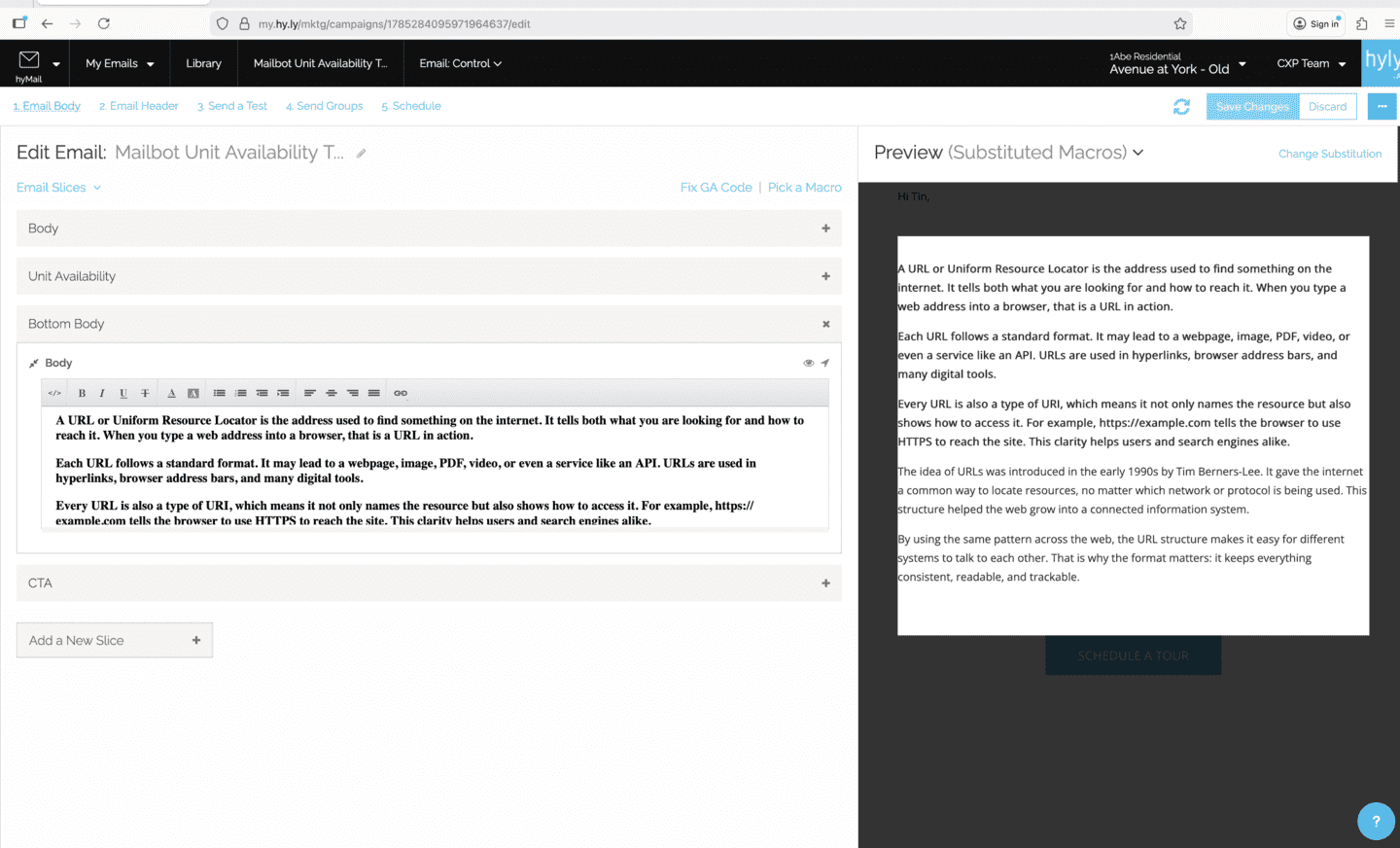The height and width of the screenshot is (848, 1400).
Task: Toggle bold formatting in the Body editor
Action: click(x=82, y=393)
